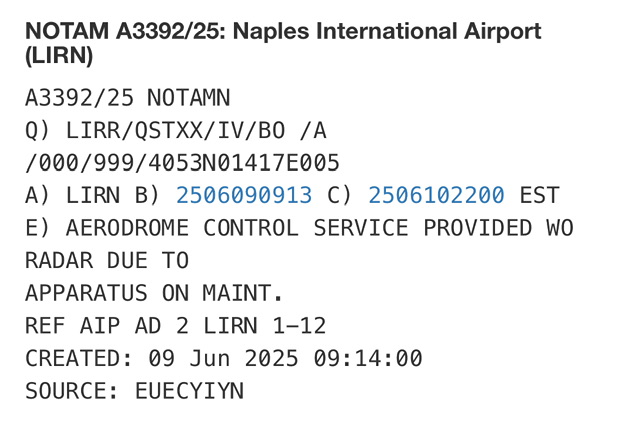Image resolution: width=640 pixels, height=440 pixels.
Task: Click the APPARATUS ON MAINT. line
Action: (x=154, y=293)
